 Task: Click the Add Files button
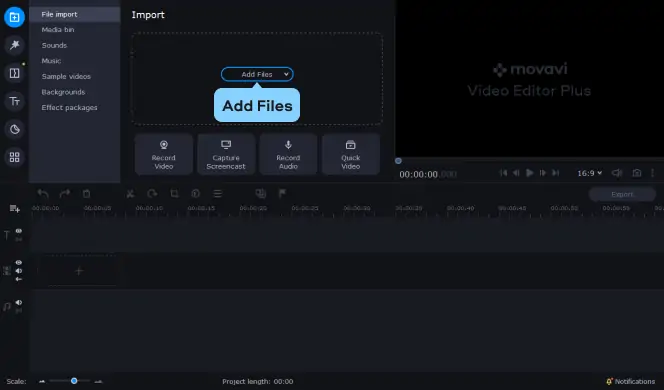click(257, 75)
